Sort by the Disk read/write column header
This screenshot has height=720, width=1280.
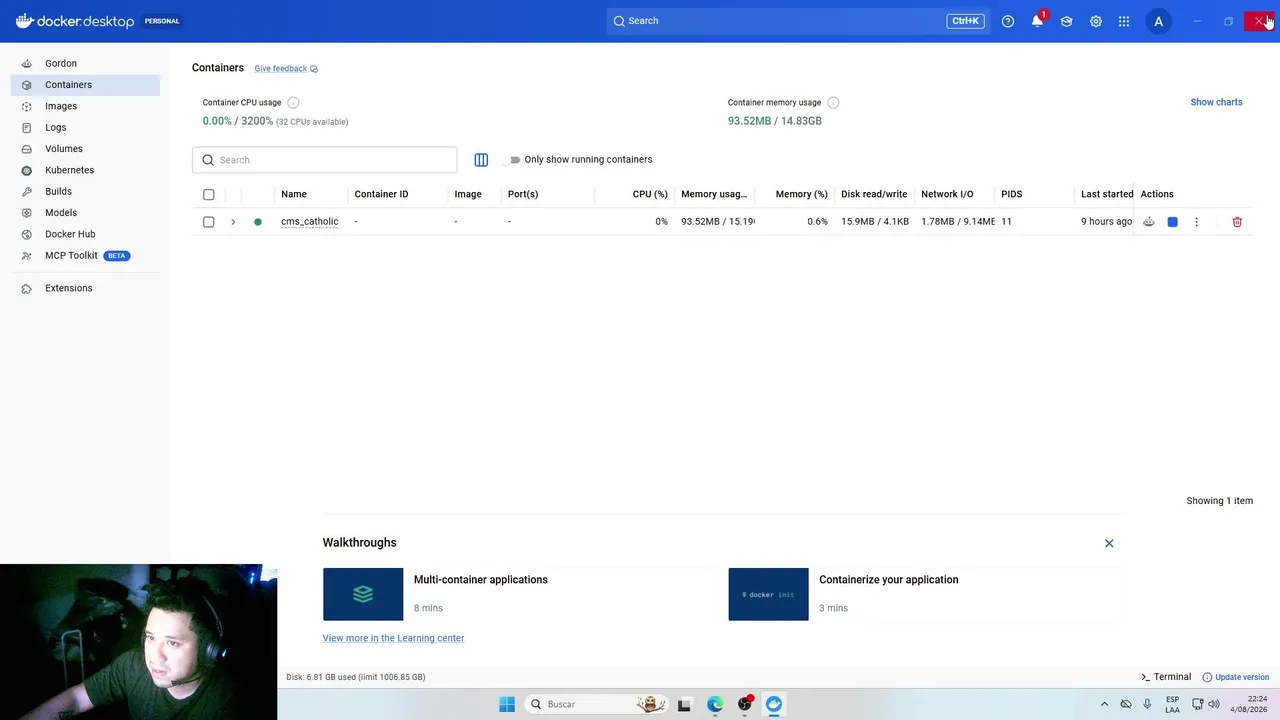[x=874, y=194]
